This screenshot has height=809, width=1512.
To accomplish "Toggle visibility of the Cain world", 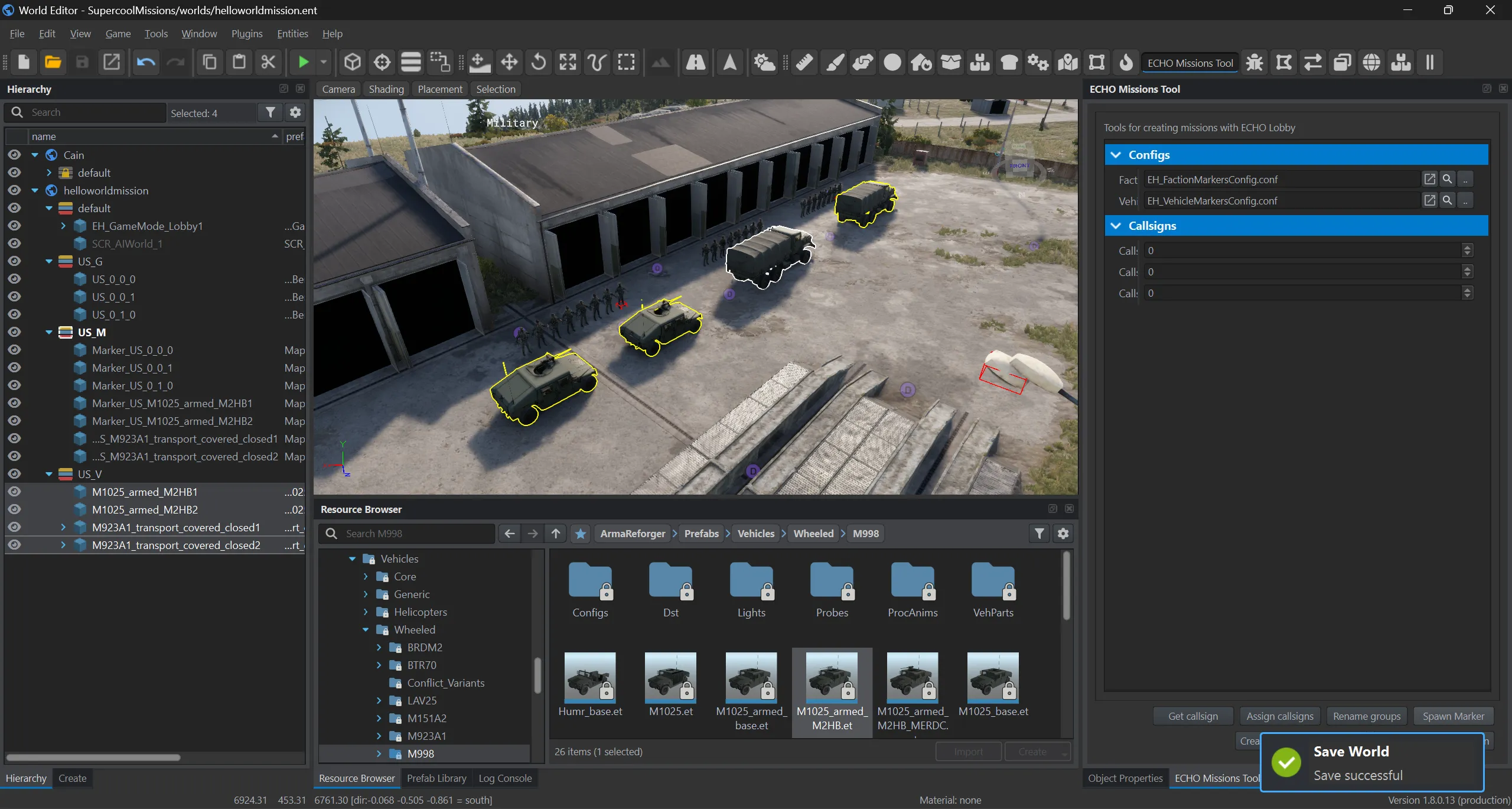I will click(14, 155).
